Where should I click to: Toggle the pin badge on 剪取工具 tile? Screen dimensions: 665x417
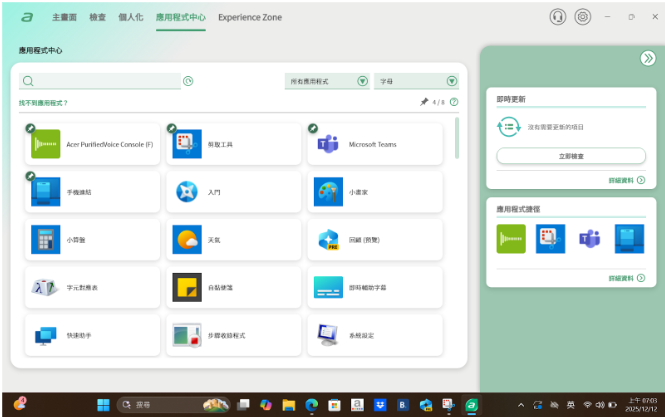point(172,128)
